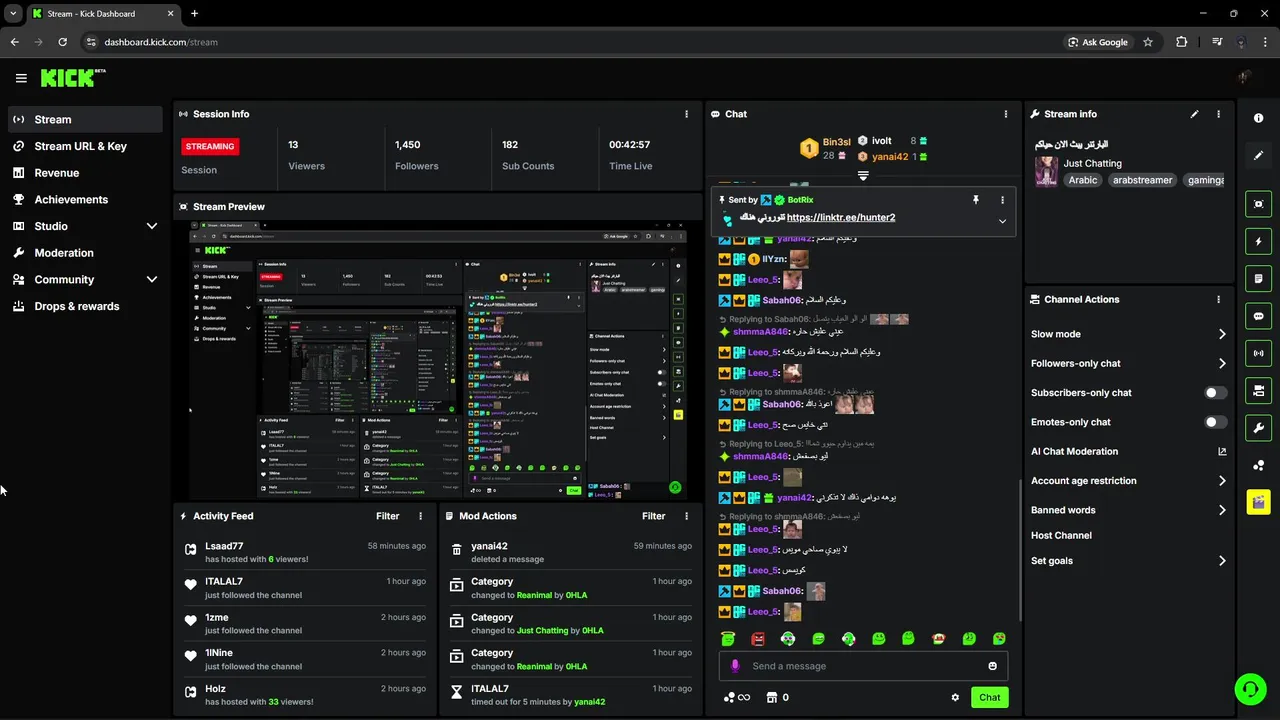Click the note page icon in right toolbar

pos(1258,279)
